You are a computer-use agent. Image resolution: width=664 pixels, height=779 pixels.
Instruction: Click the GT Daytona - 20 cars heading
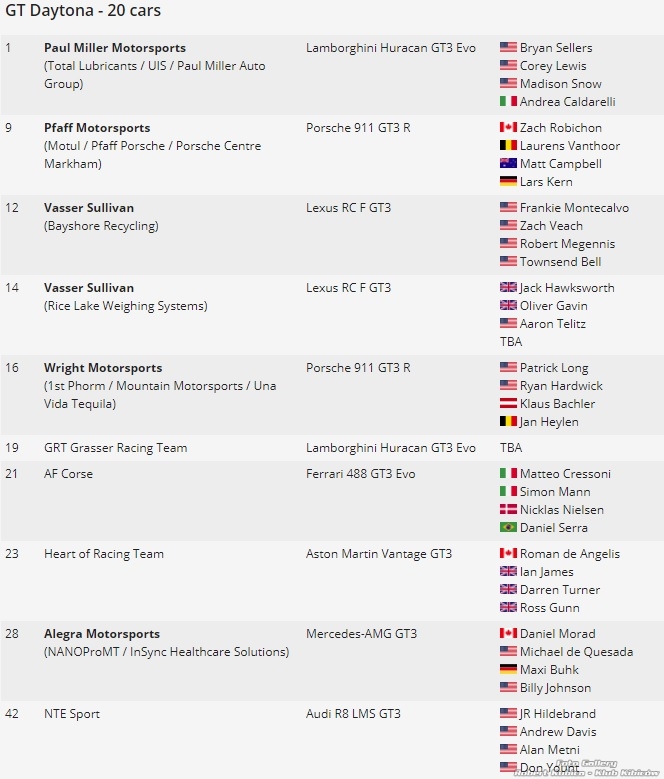coord(83,11)
